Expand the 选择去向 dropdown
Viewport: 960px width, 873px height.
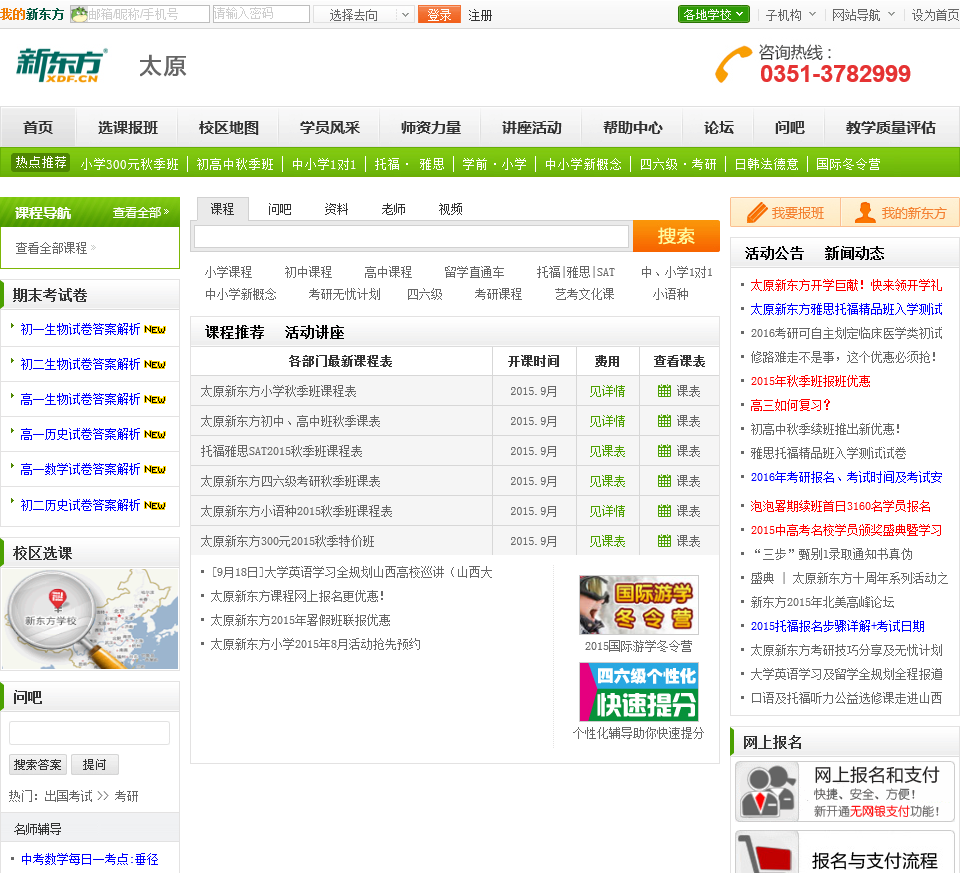pos(364,15)
